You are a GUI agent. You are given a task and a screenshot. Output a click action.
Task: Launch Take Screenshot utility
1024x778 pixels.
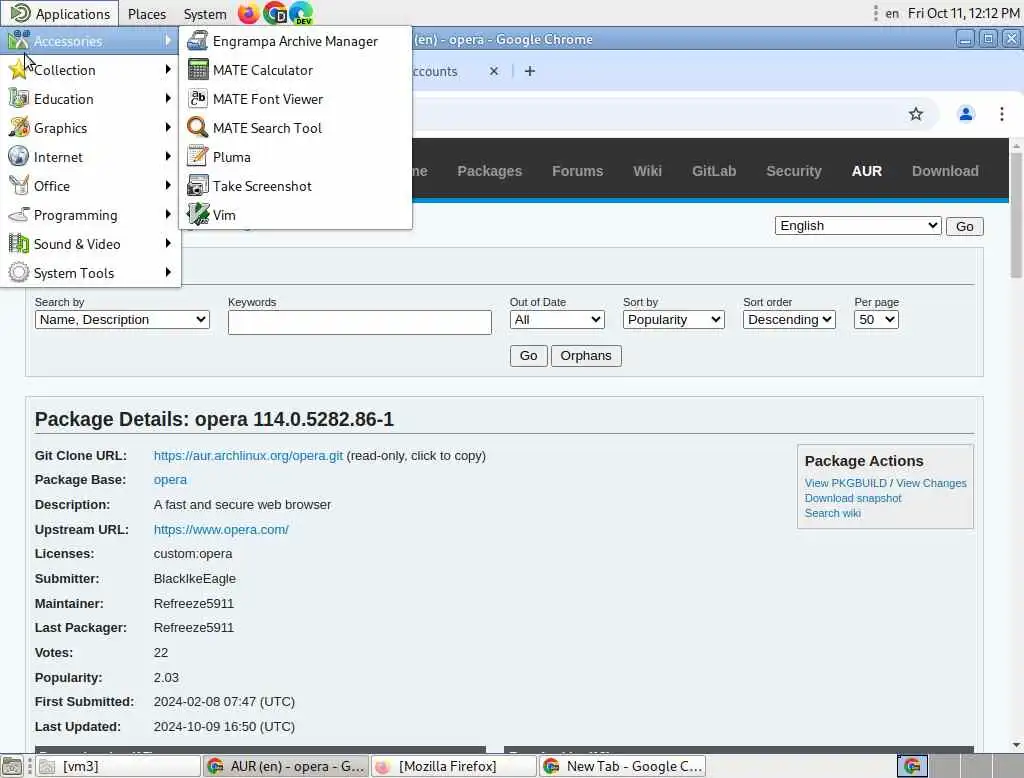pyautogui.click(x=295, y=186)
